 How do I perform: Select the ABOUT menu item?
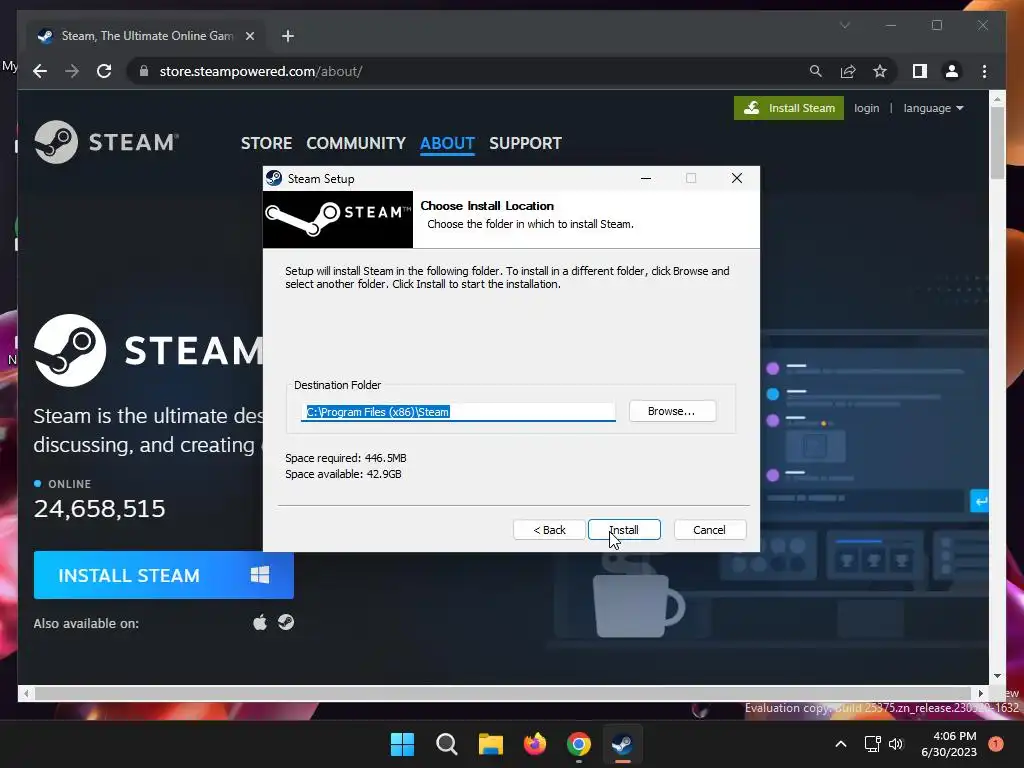[447, 143]
